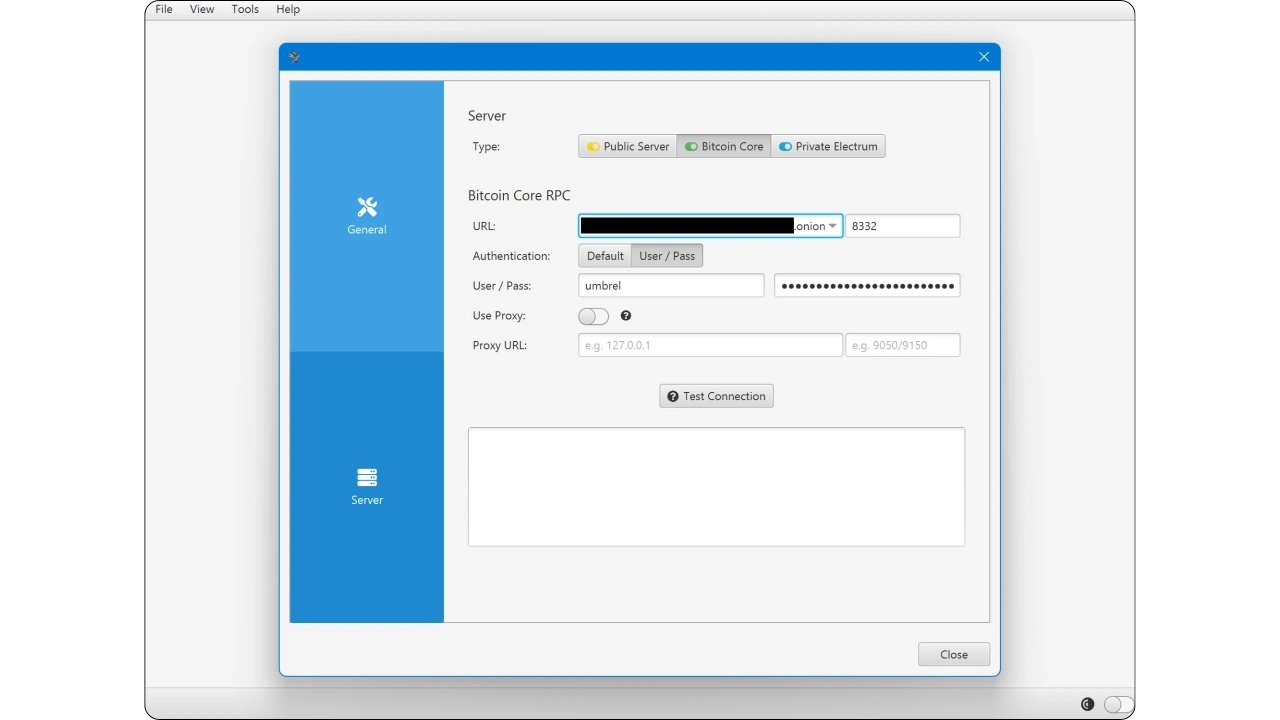Viewport: 1280px width, 720px height.
Task: Close the dialog with the X button
Action: pyautogui.click(x=984, y=57)
